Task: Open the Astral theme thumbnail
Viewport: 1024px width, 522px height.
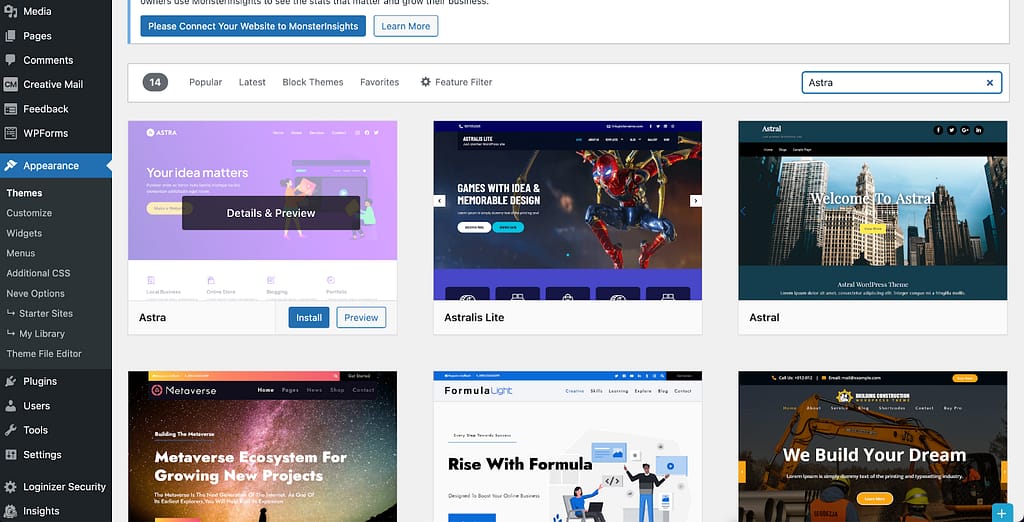Action: (x=872, y=210)
